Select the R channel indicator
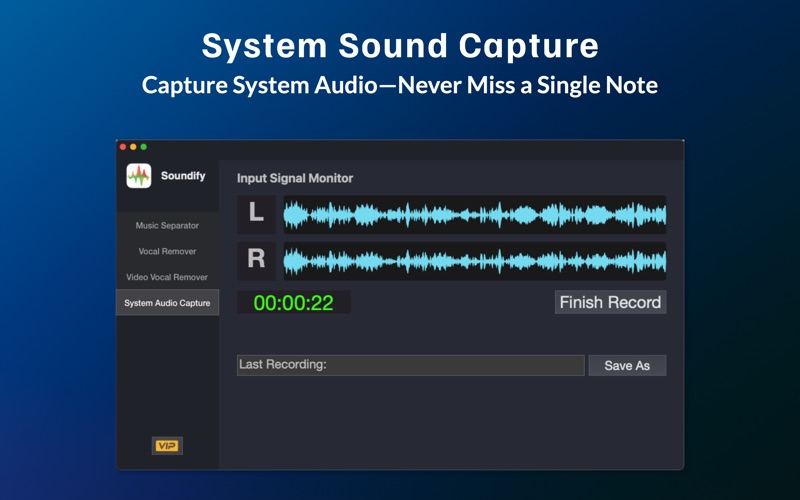 tap(256, 261)
